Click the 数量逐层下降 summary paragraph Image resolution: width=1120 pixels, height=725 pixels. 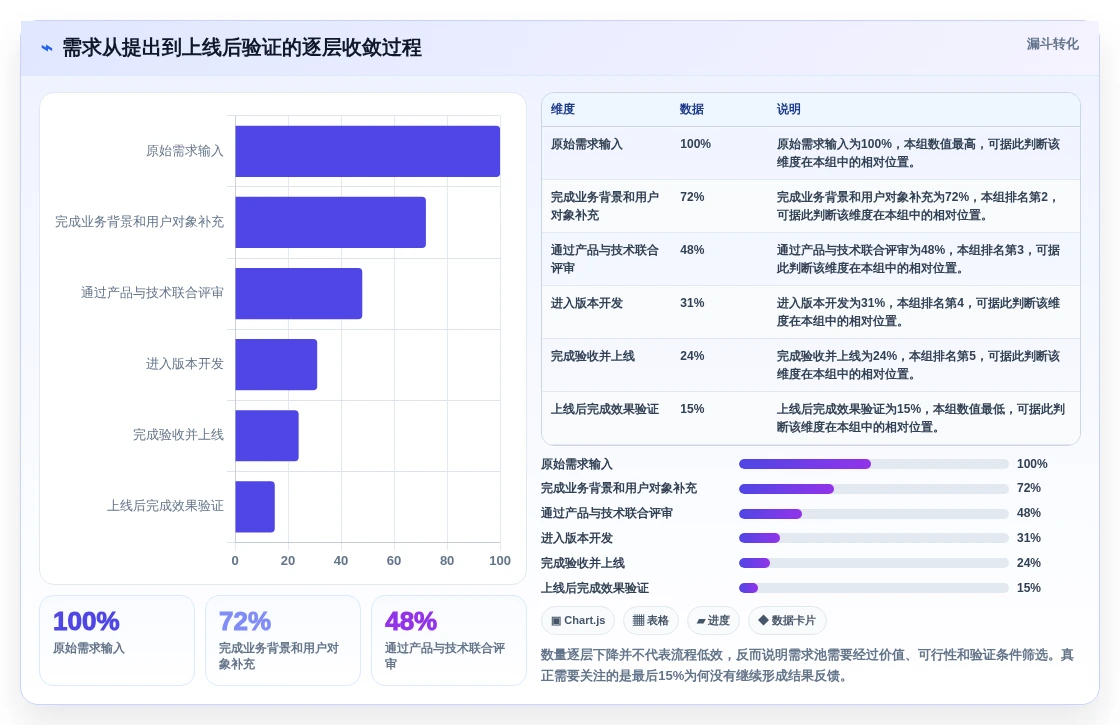(x=807, y=665)
